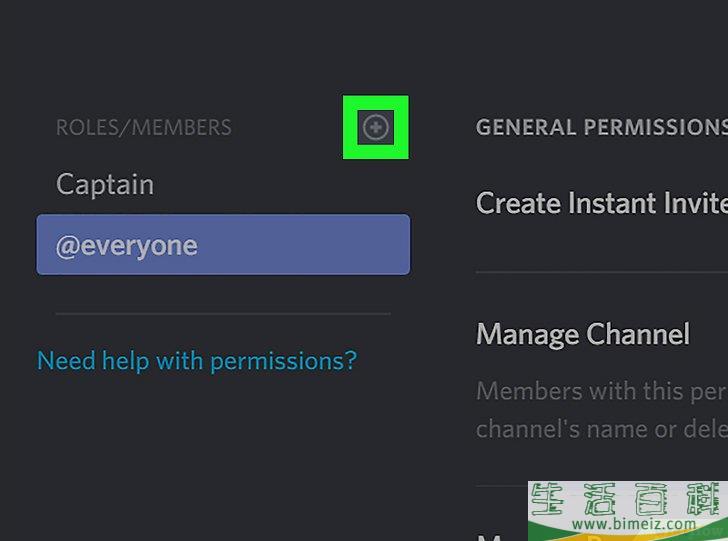Click the "channel's name or dele" description line

pyautogui.click(x=601, y=428)
